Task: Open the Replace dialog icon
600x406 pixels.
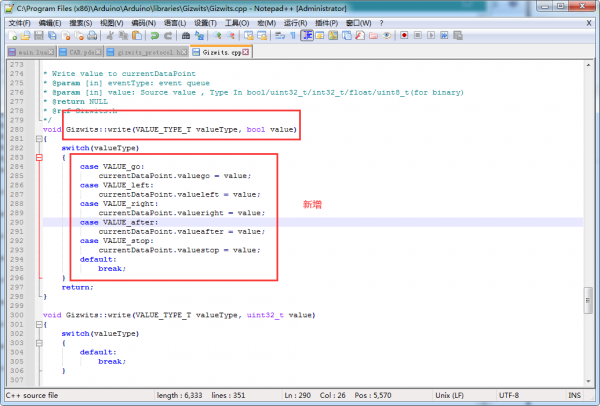Action: pyautogui.click(x=199, y=36)
